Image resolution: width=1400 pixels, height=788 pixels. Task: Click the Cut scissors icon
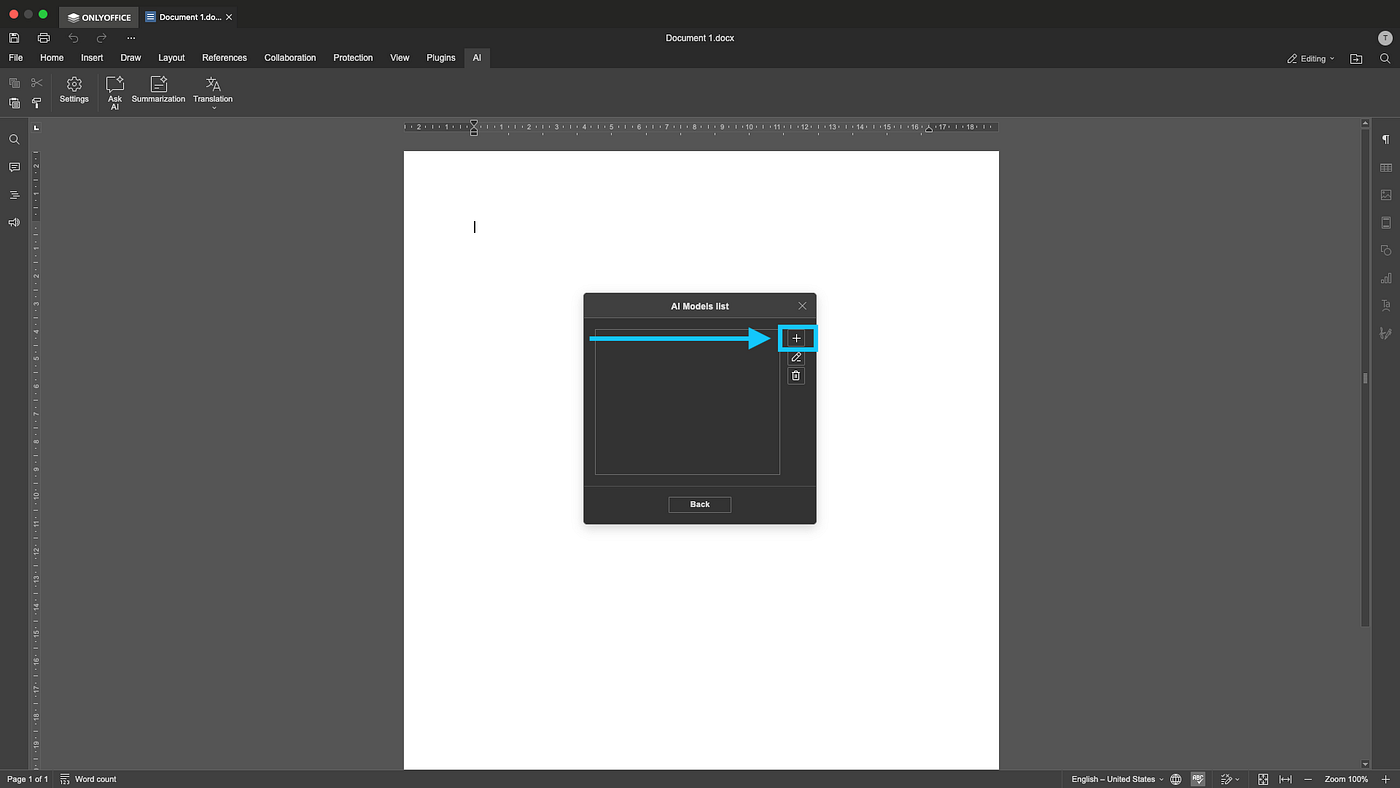click(x=37, y=83)
